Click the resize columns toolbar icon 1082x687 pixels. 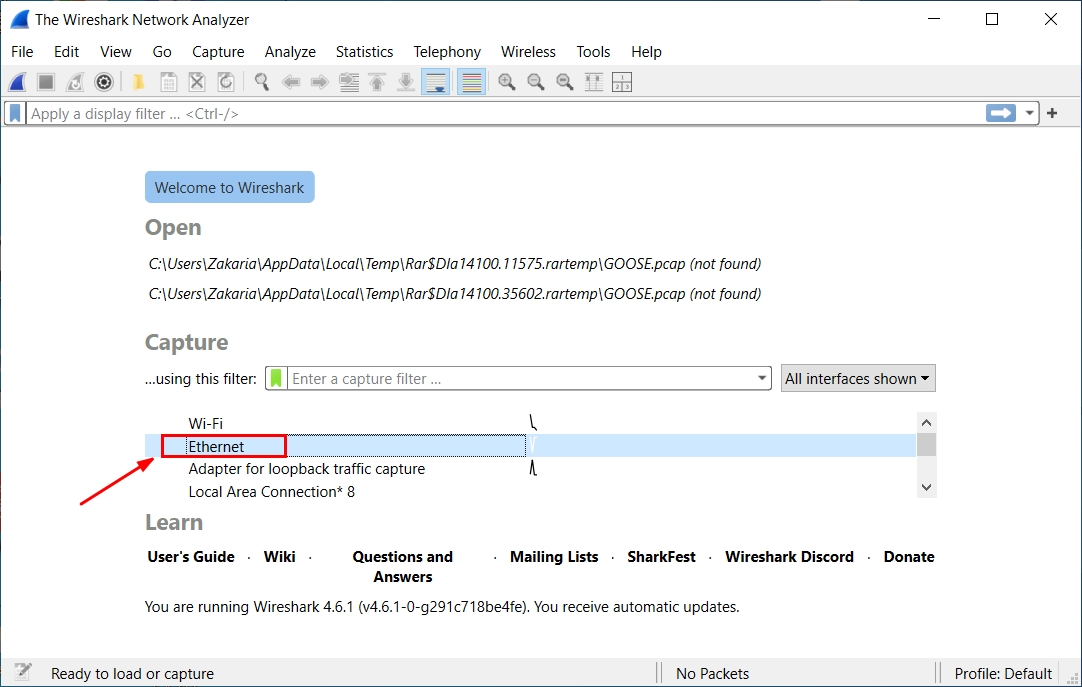click(x=594, y=82)
